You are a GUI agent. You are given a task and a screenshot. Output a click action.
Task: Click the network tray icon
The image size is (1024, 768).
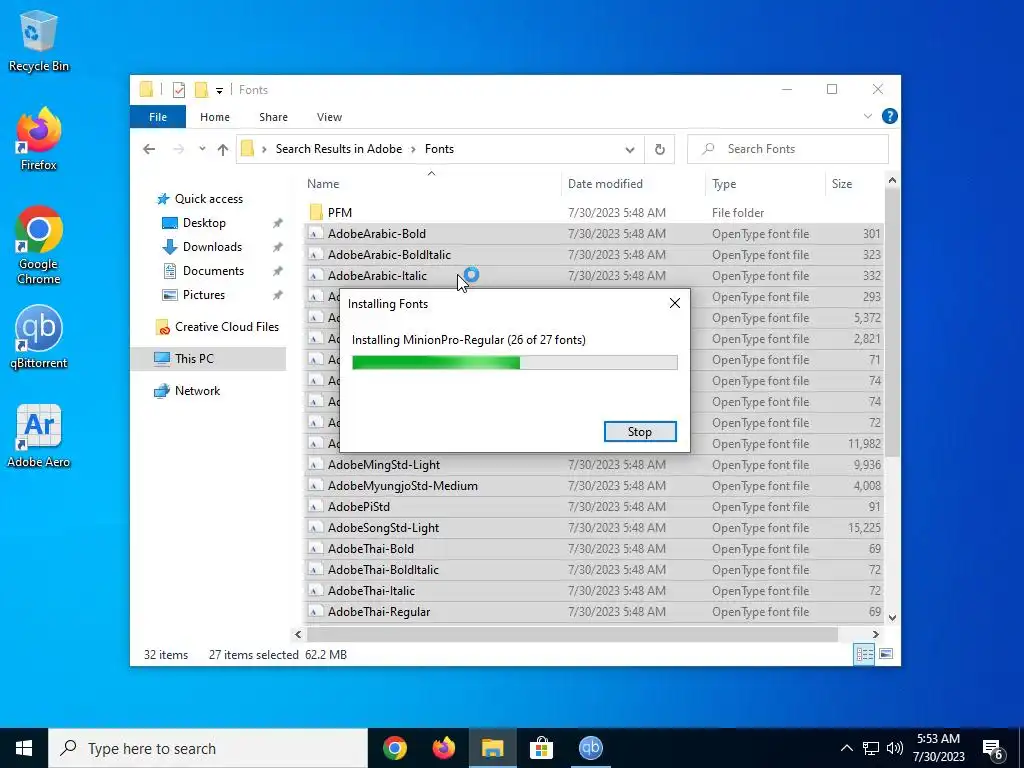point(871,748)
